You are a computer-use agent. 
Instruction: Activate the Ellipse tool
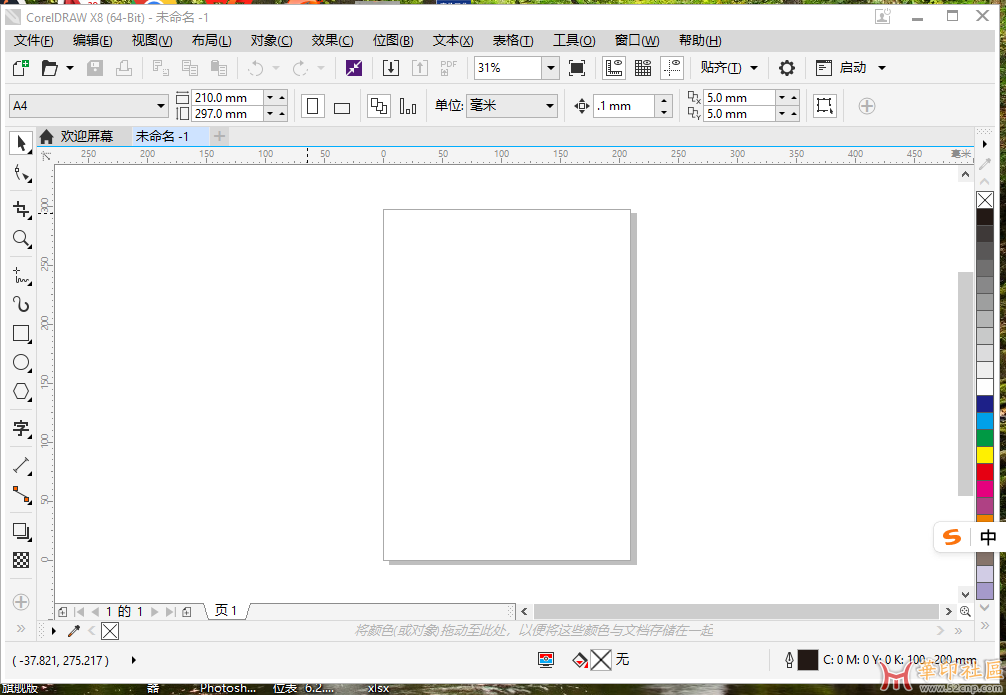pyautogui.click(x=21, y=362)
